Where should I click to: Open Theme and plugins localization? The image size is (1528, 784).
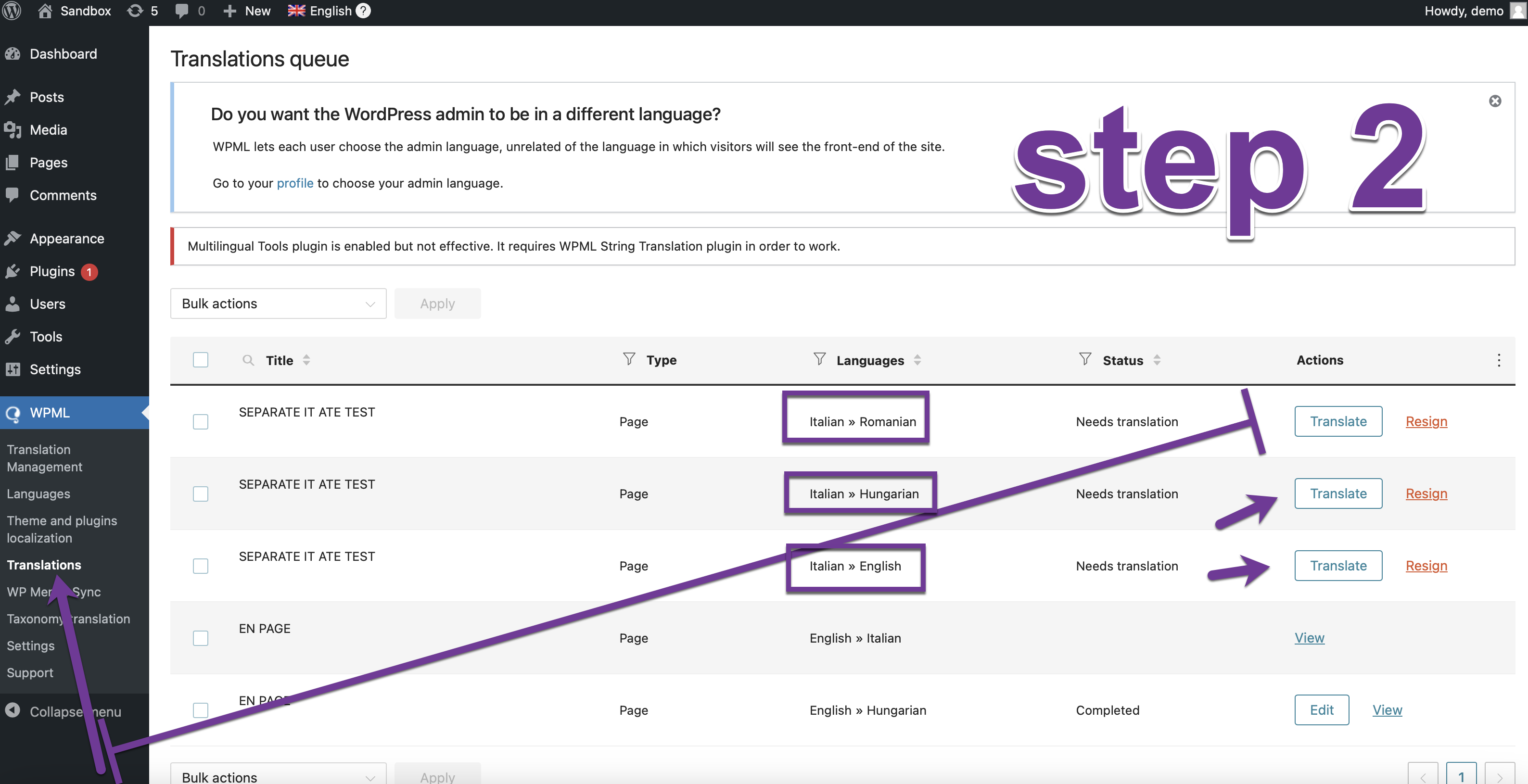62,529
